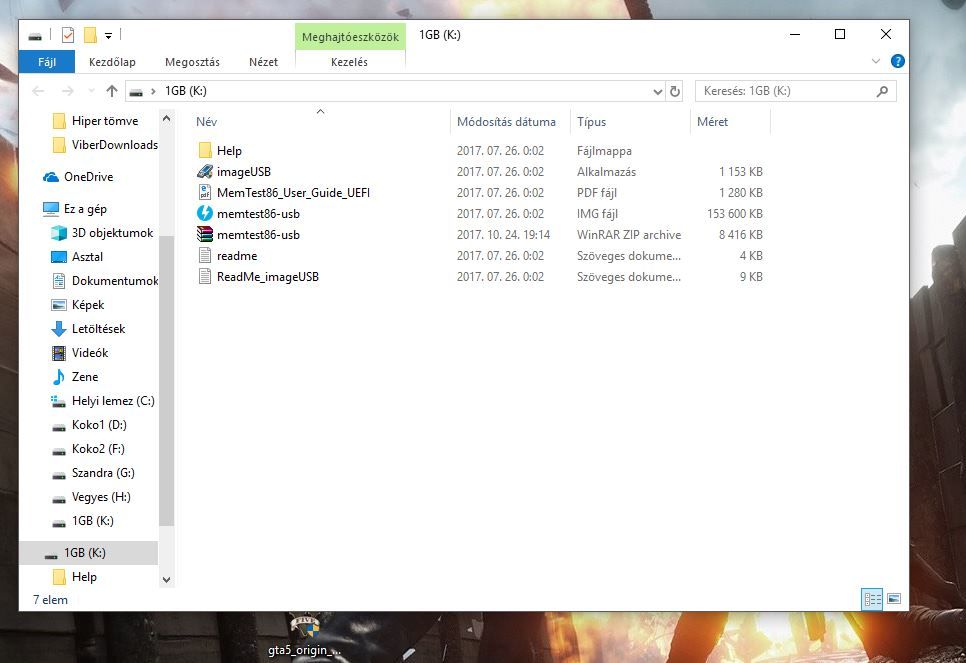
Task: Select the Help folder in file list
Action: (x=229, y=150)
